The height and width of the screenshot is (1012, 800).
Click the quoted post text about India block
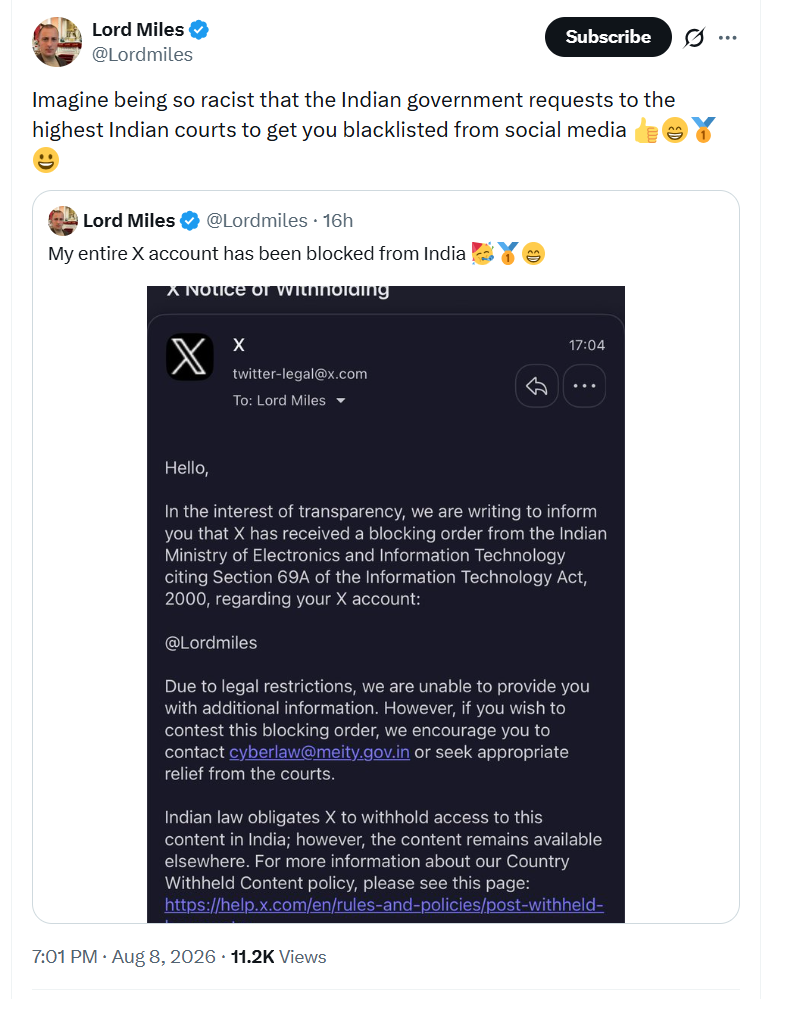pyautogui.click(x=257, y=254)
